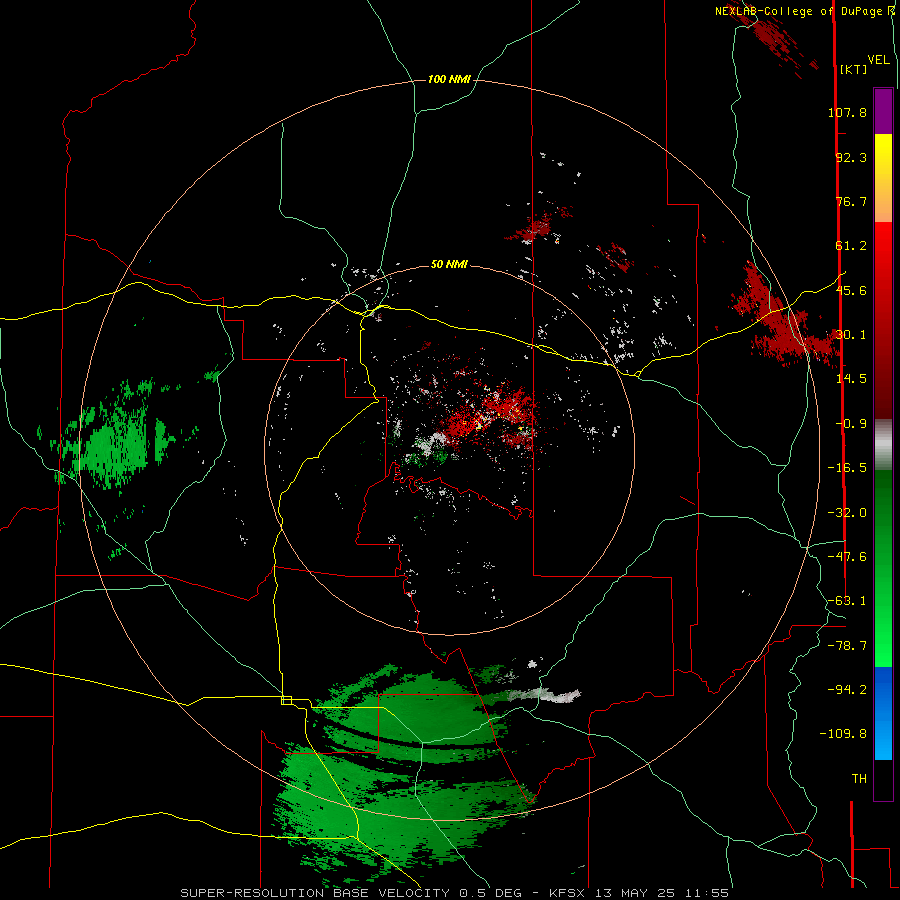
Task: Click the -78.7 legend value
Action: click(x=847, y=646)
